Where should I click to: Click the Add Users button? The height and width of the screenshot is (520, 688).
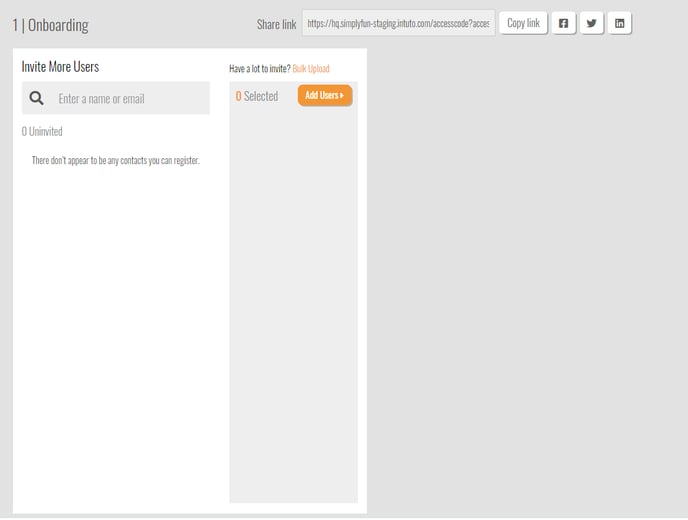[325, 95]
